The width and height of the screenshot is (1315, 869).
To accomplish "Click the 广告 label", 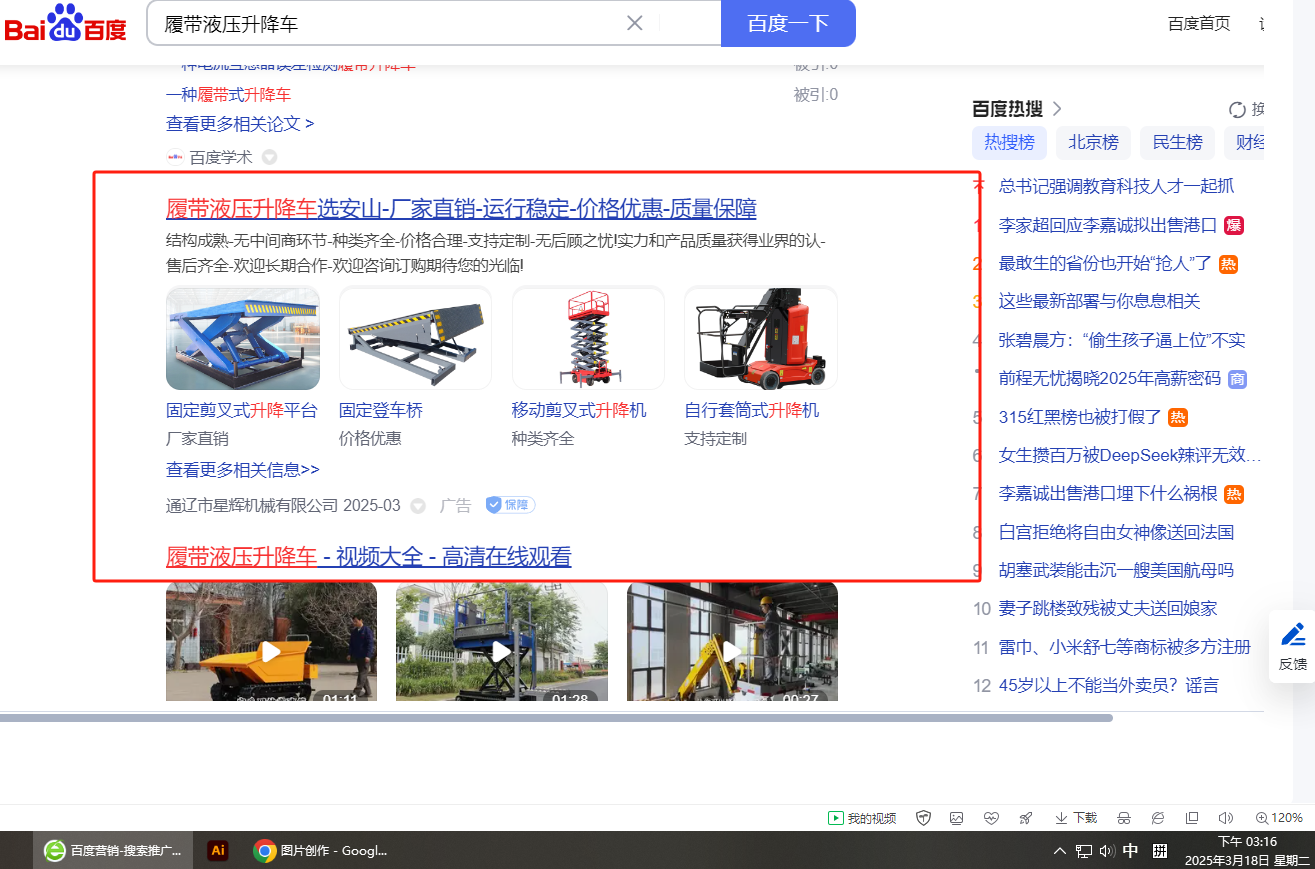I will click(x=455, y=506).
